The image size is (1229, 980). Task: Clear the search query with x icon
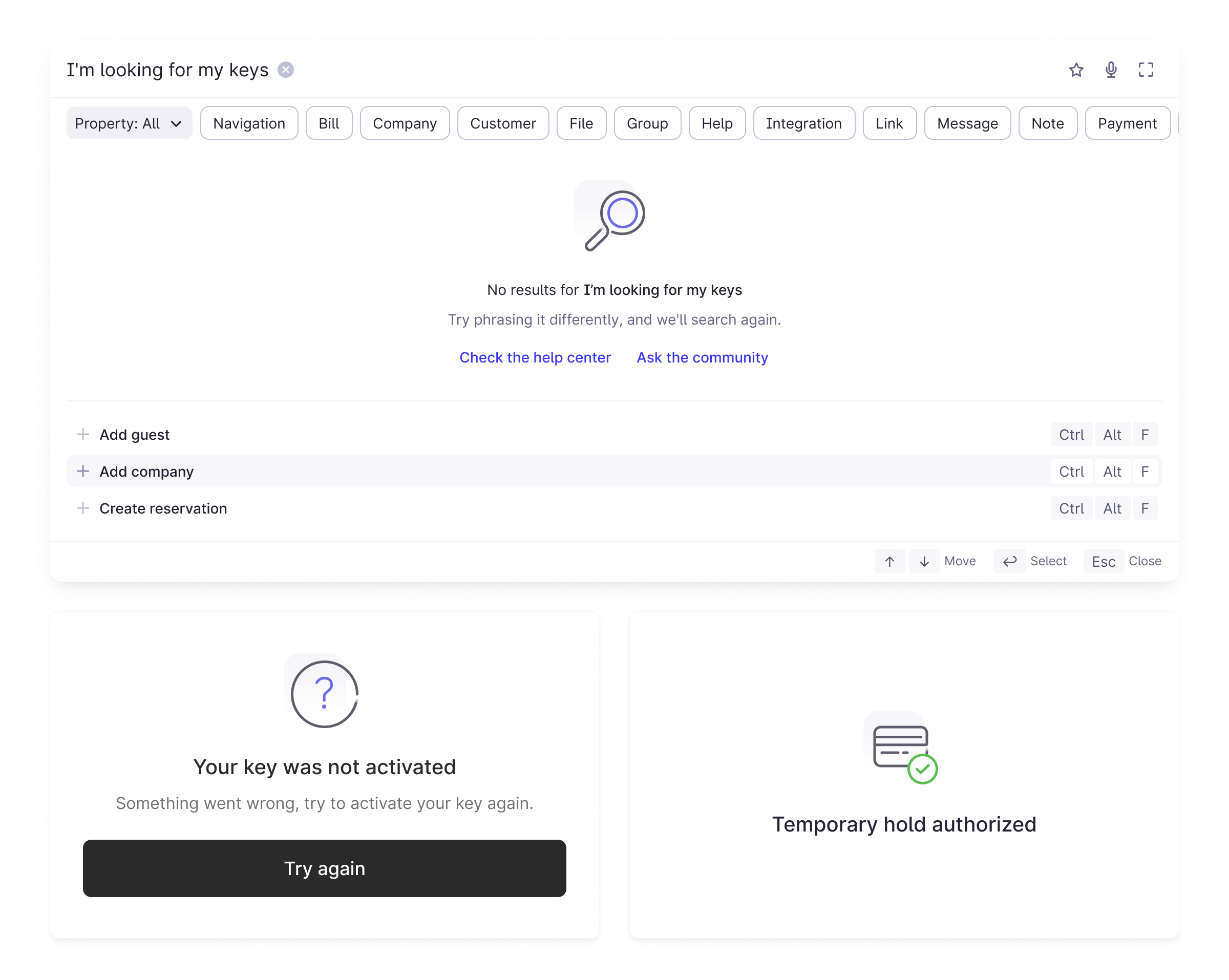[x=286, y=70]
